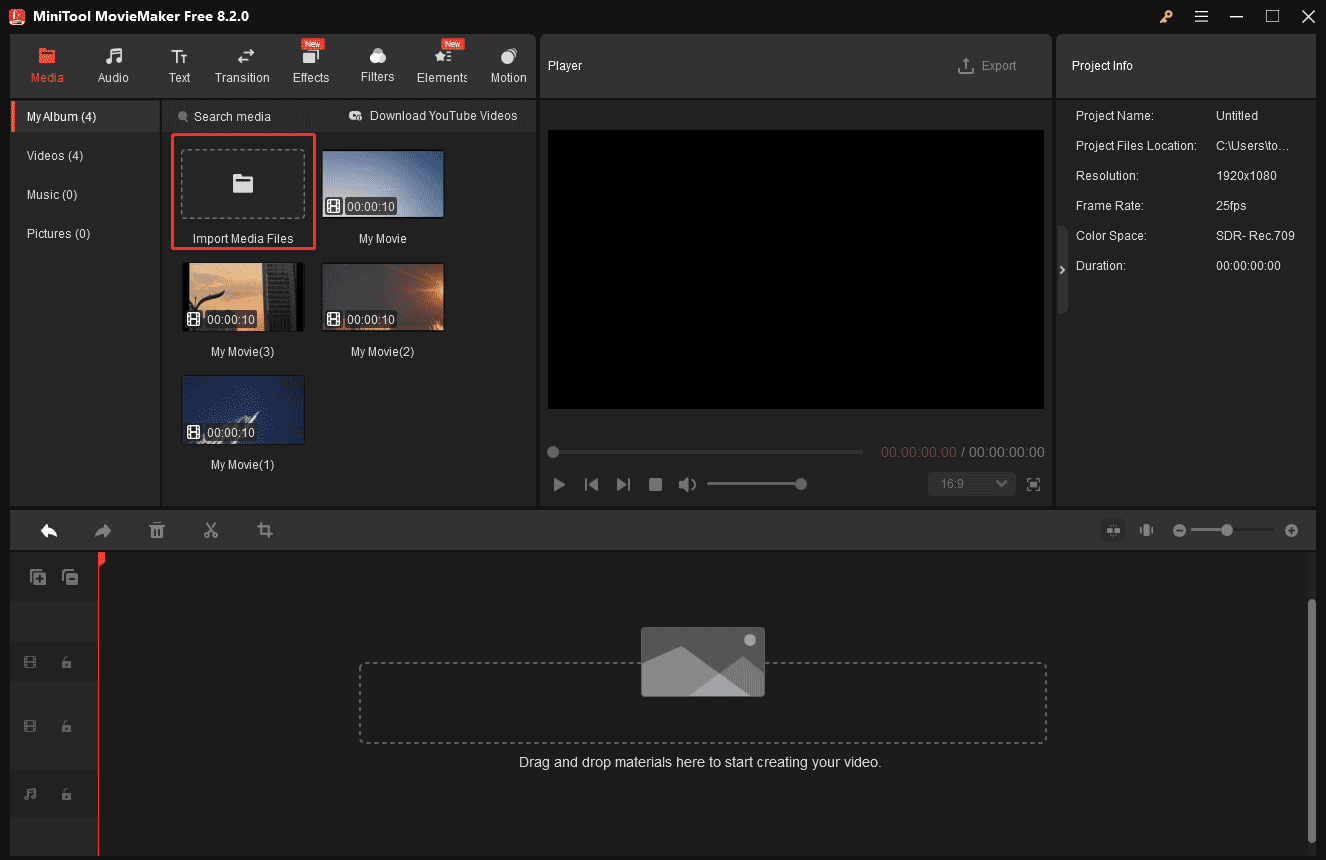Screen dimensions: 1326x860
Task: Click the SDR- Rec.709 value
Action: (1255, 236)
